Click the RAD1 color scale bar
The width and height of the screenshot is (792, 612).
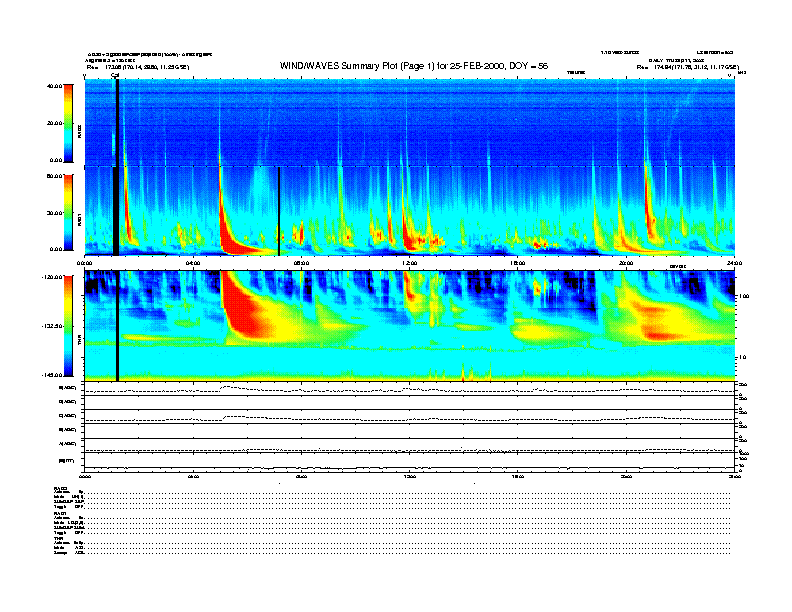tap(68, 212)
